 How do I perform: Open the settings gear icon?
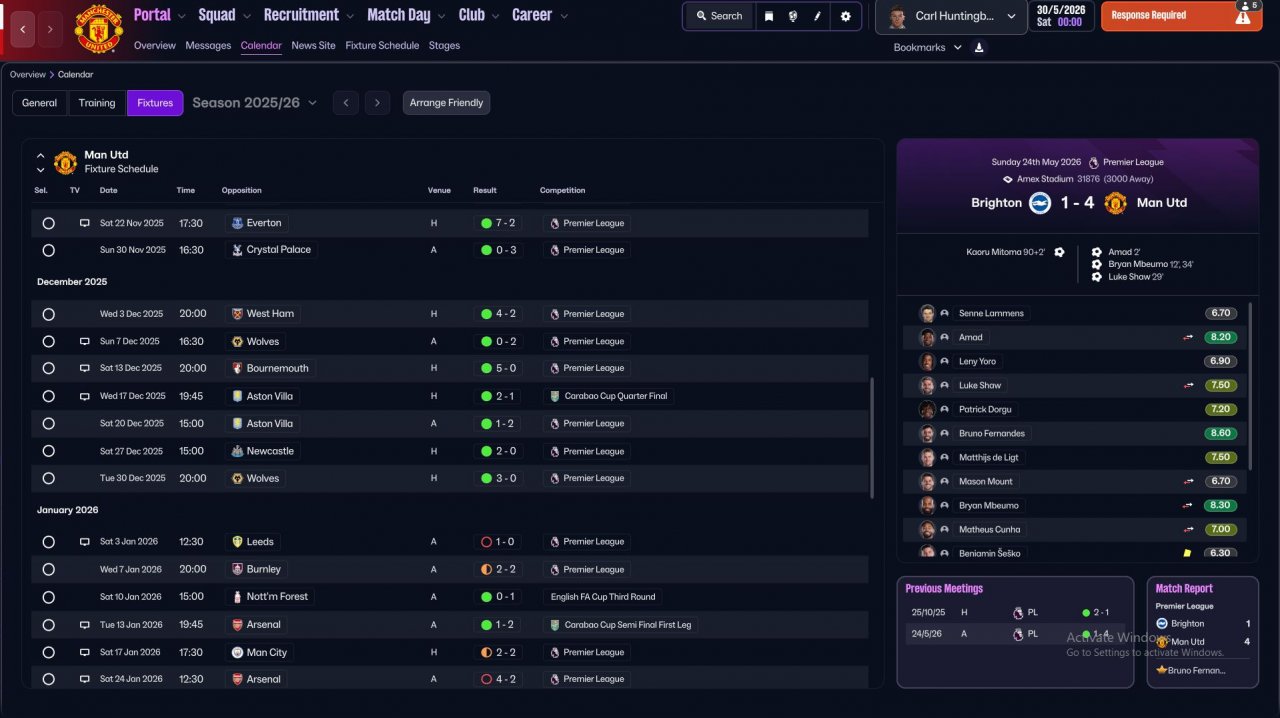[x=846, y=16]
